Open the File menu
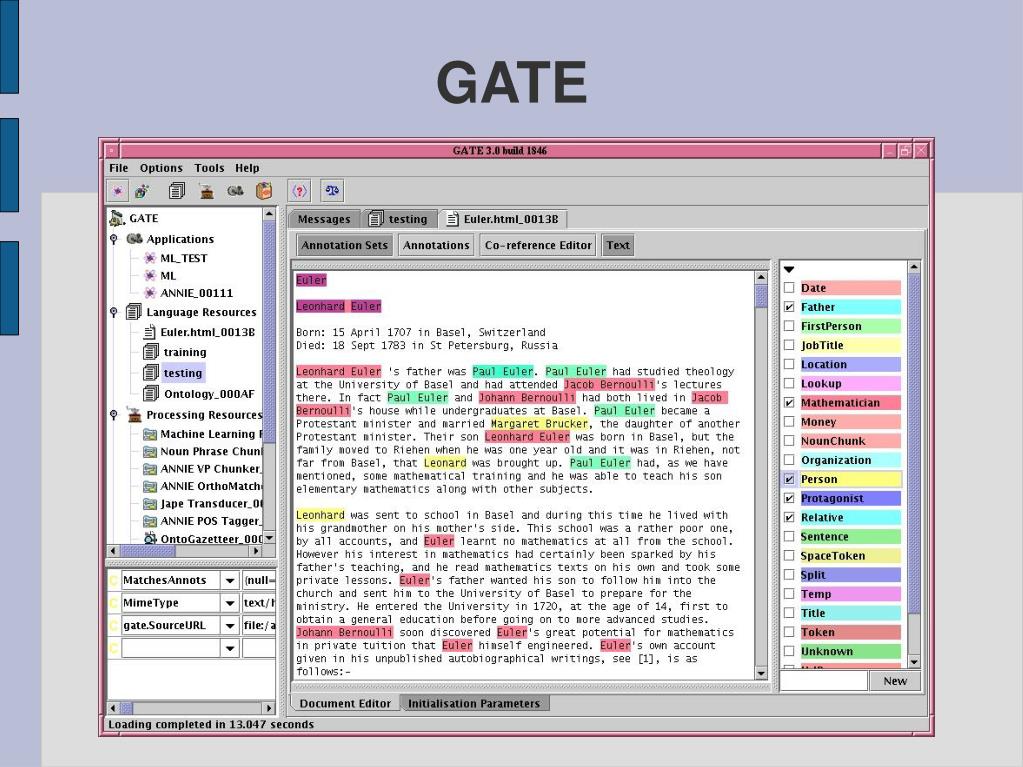The width and height of the screenshot is (1023, 767). (118, 168)
